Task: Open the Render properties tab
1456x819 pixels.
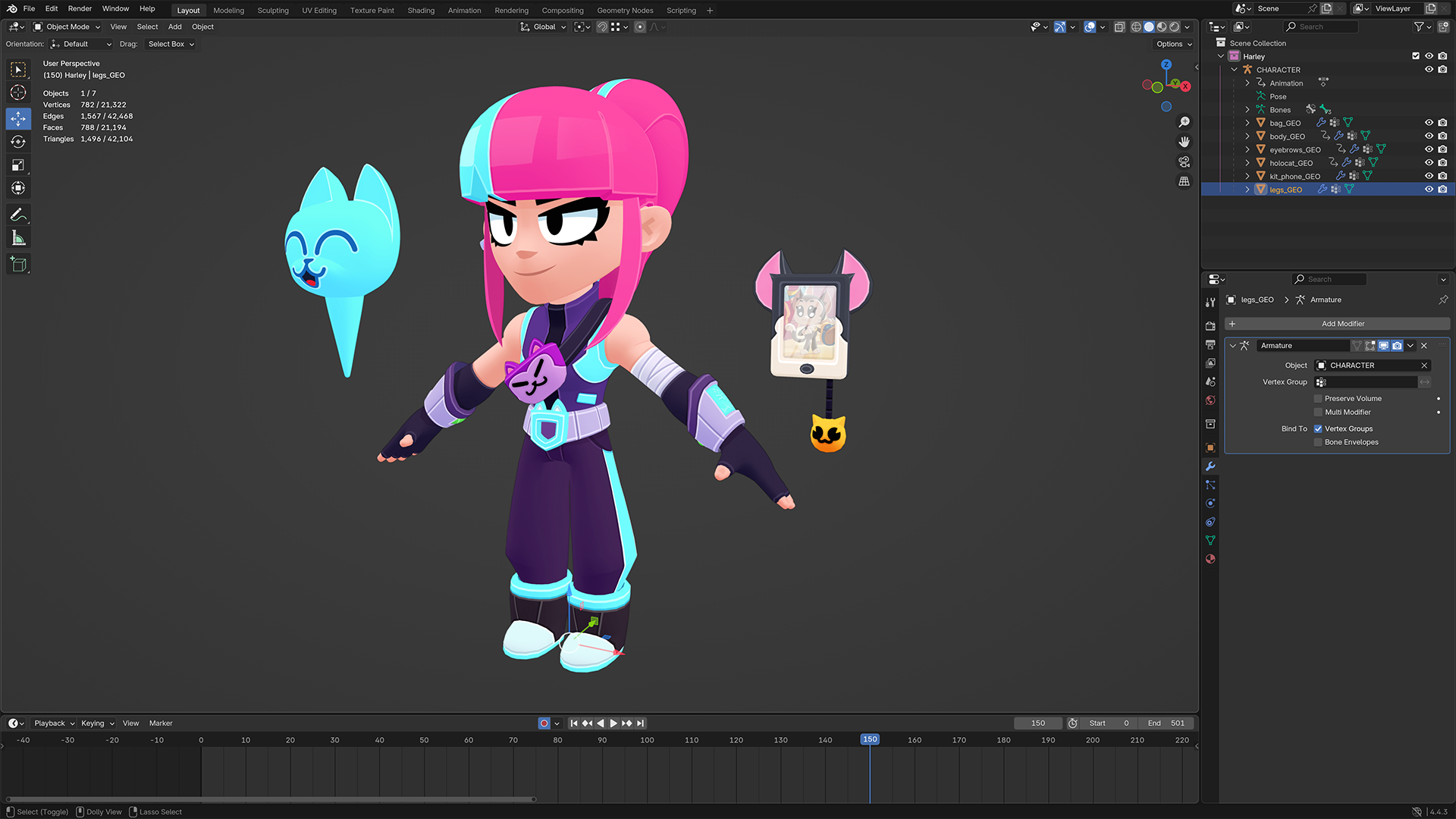Action: coord(1210,326)
